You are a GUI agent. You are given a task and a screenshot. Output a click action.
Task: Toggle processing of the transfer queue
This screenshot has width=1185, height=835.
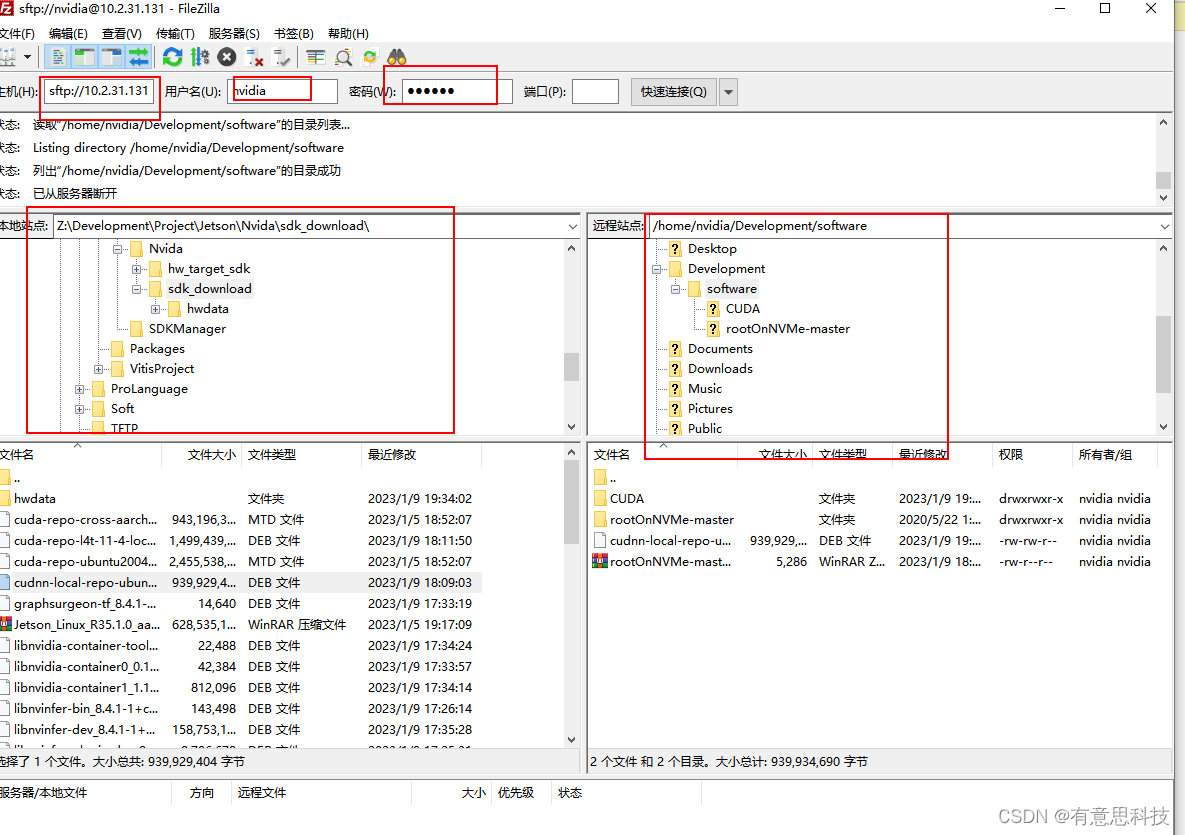tap(200, 57)
